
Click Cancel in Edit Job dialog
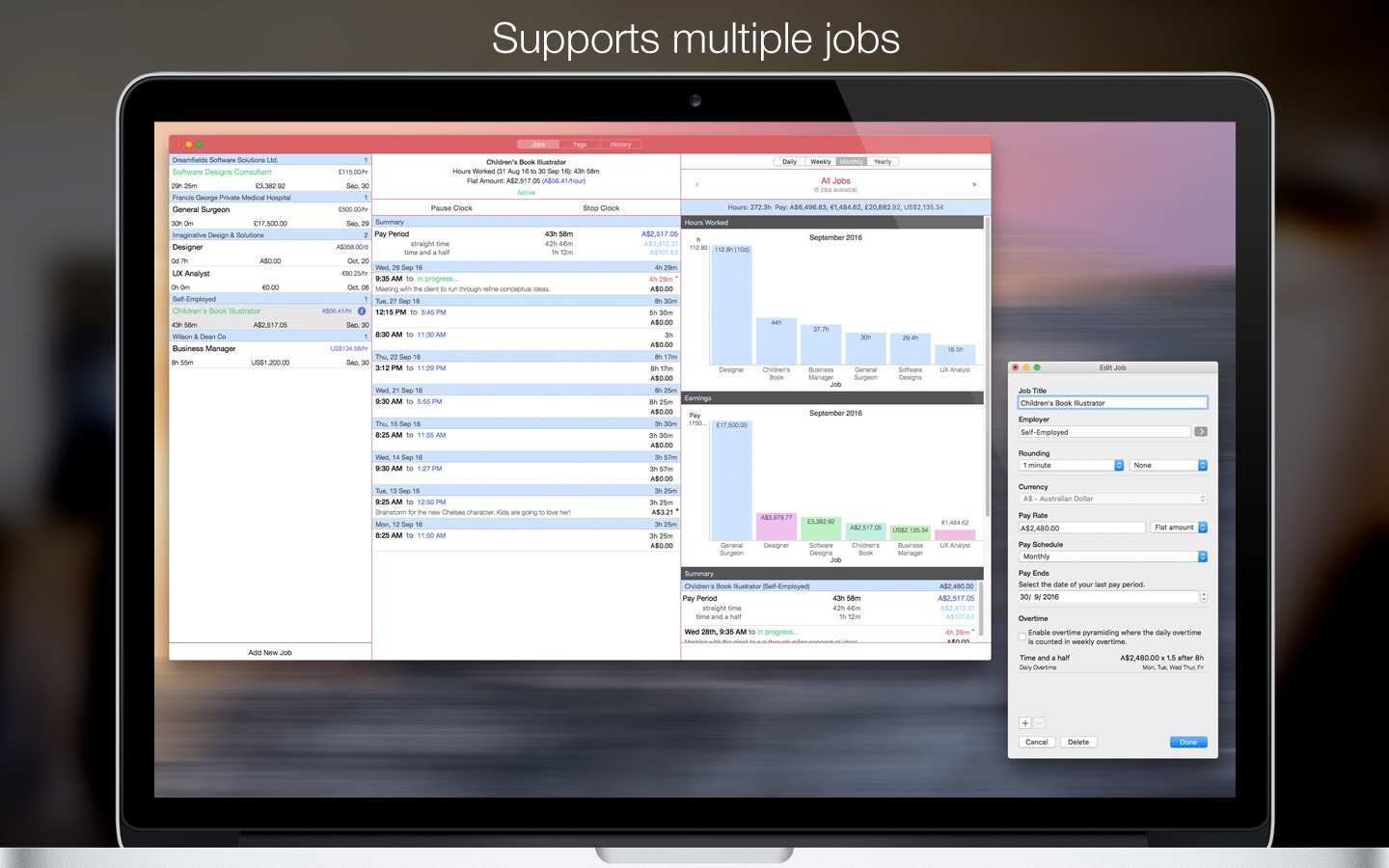pos(1037,743)
